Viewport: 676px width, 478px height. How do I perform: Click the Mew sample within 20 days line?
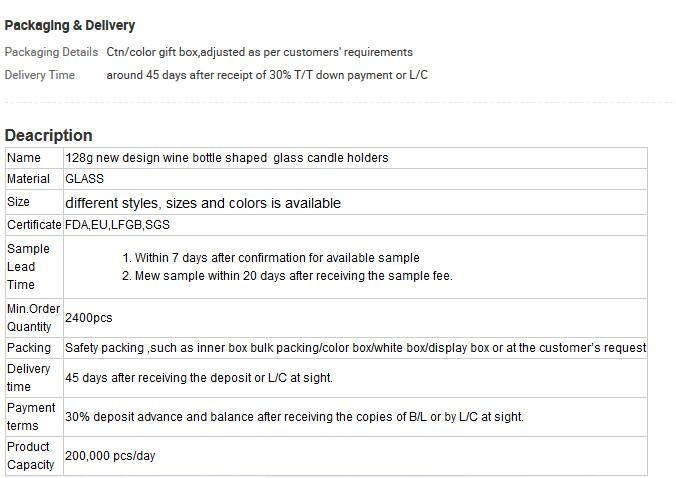pos(287,276)
